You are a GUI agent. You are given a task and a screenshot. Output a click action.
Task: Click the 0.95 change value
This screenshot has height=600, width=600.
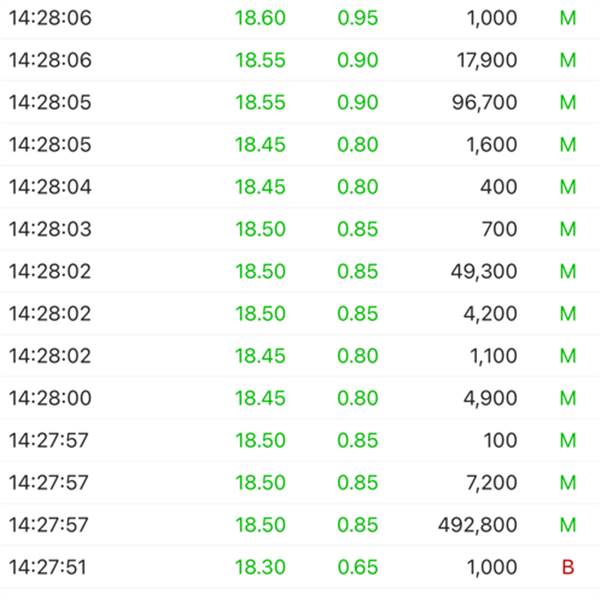click(x=358, y=18)
